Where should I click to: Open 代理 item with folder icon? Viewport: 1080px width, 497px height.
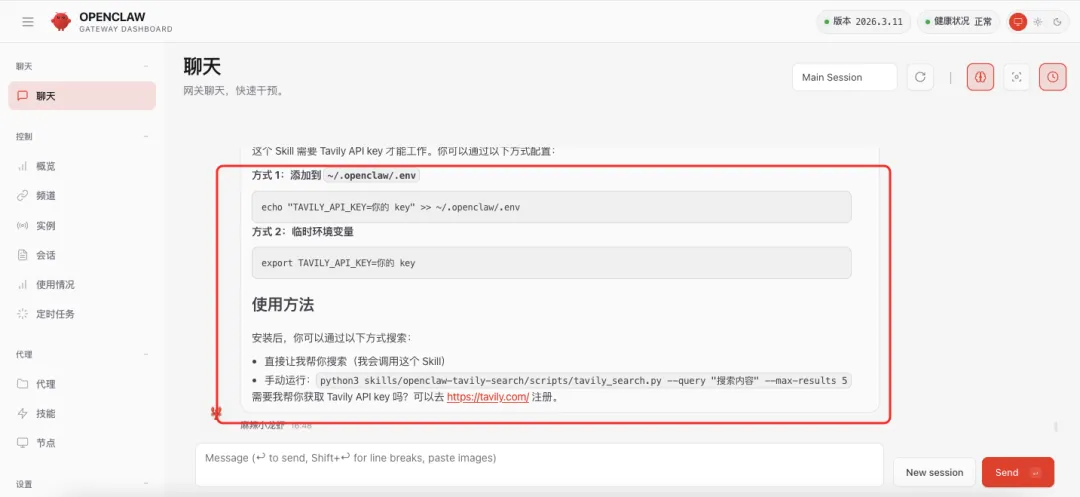(x=82, y=384)
